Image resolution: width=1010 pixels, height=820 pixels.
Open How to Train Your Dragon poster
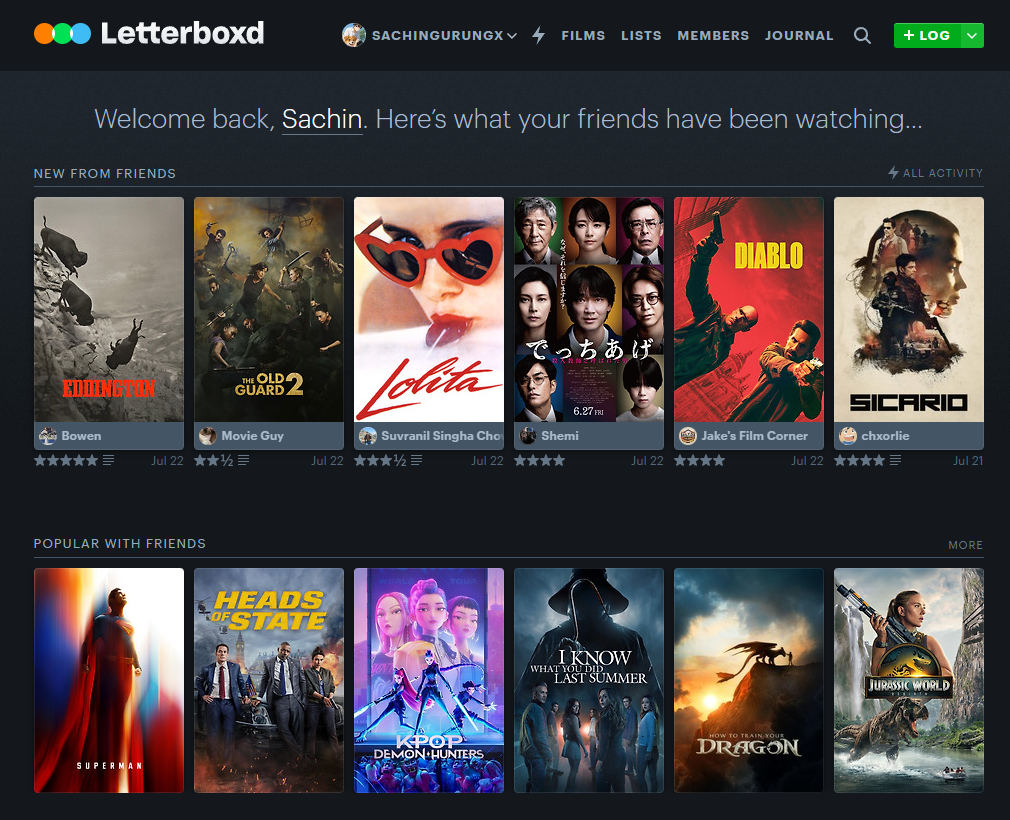[748, 680]
